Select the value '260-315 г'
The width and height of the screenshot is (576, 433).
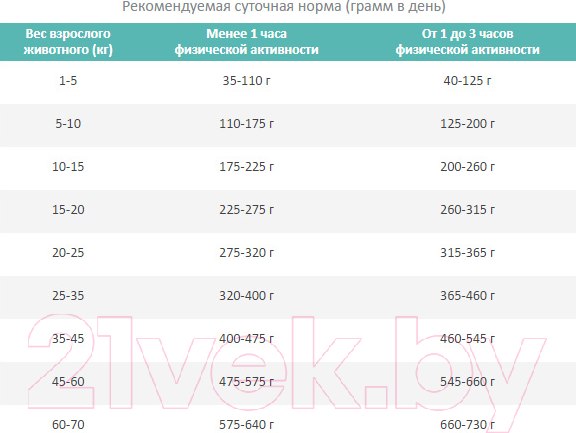coord(467,209)
